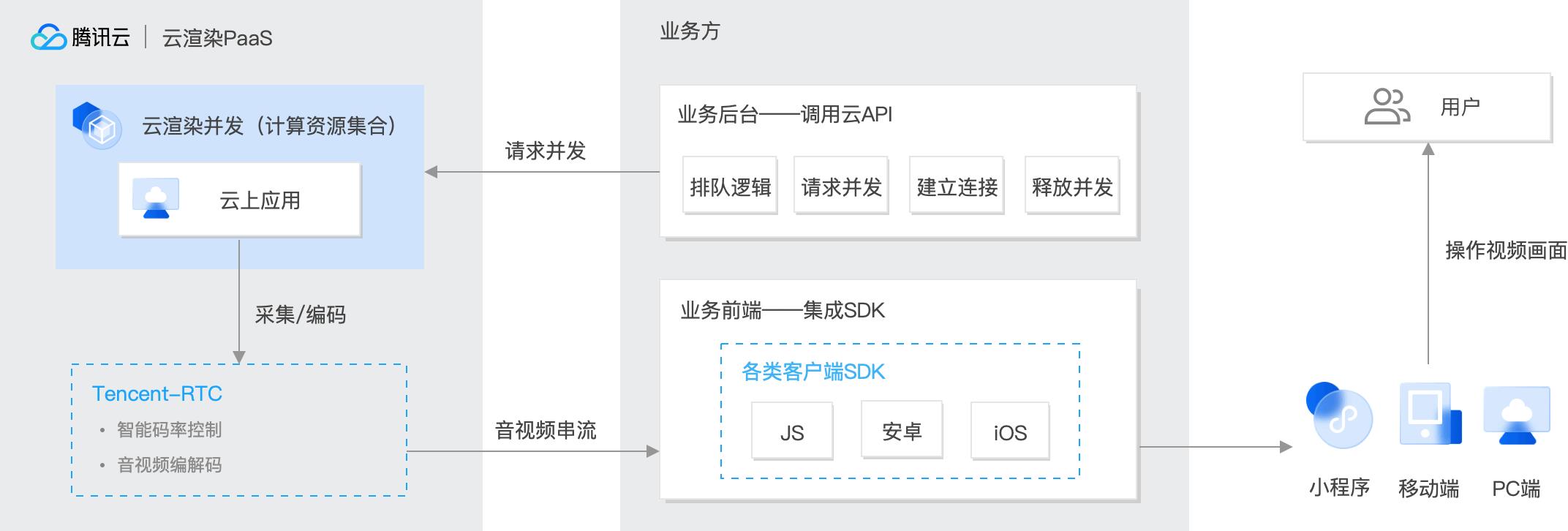Click the 腾讯云 brand text
The height and width of the screenshot is (531, 1568).
(101, 37)
